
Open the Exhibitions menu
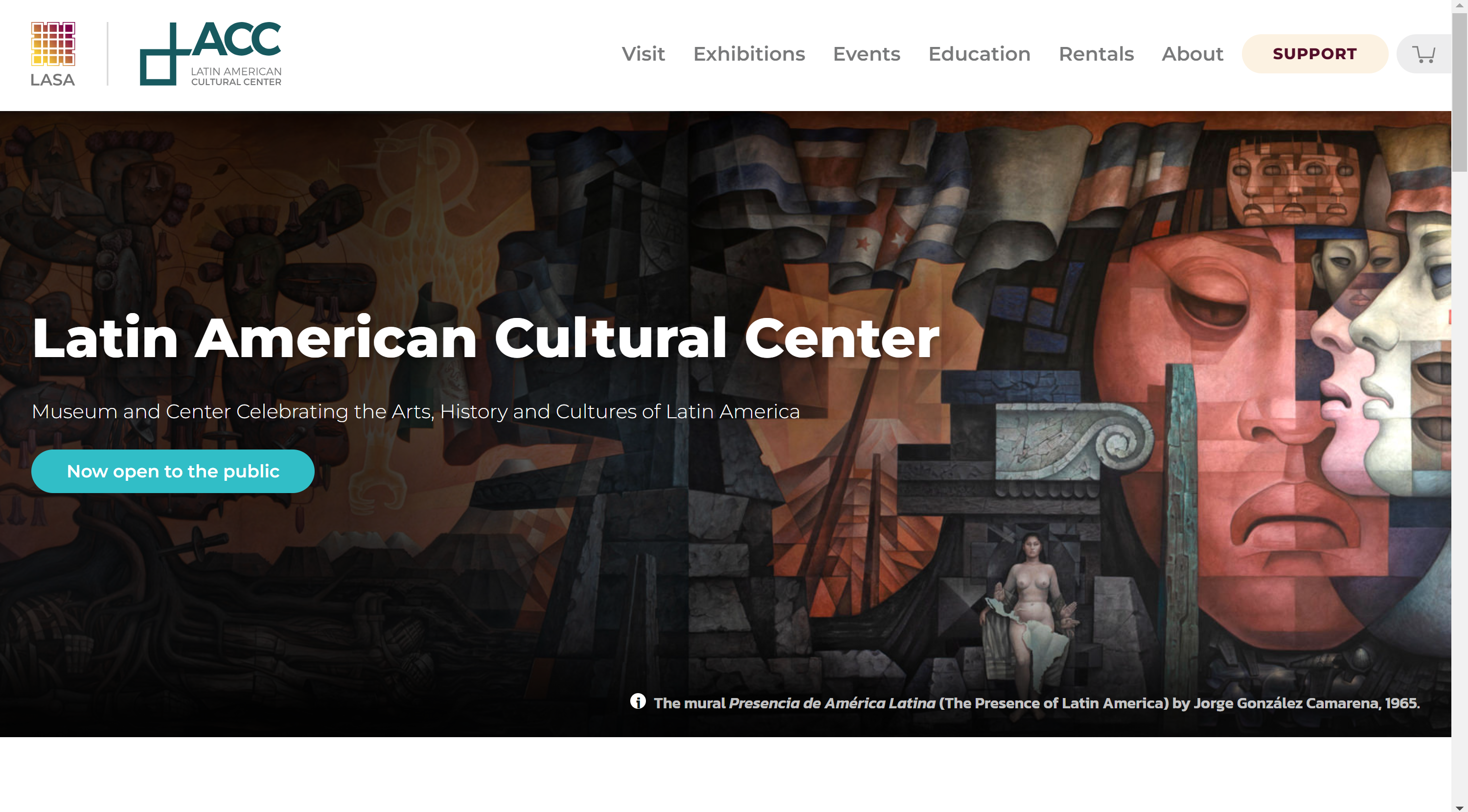coord(749,54)
